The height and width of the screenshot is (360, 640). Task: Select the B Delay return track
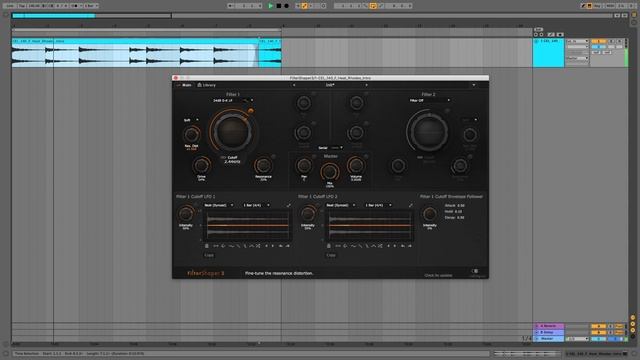[549, 332]
